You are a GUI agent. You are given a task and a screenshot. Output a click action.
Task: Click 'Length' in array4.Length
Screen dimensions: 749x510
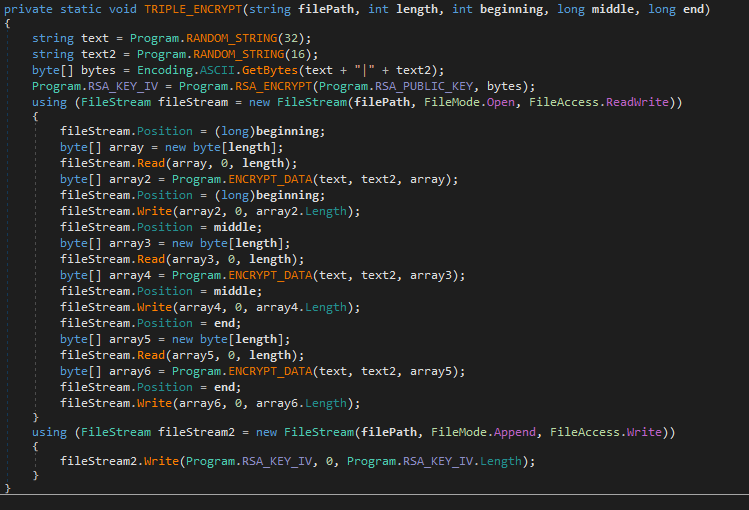point(326,308)
